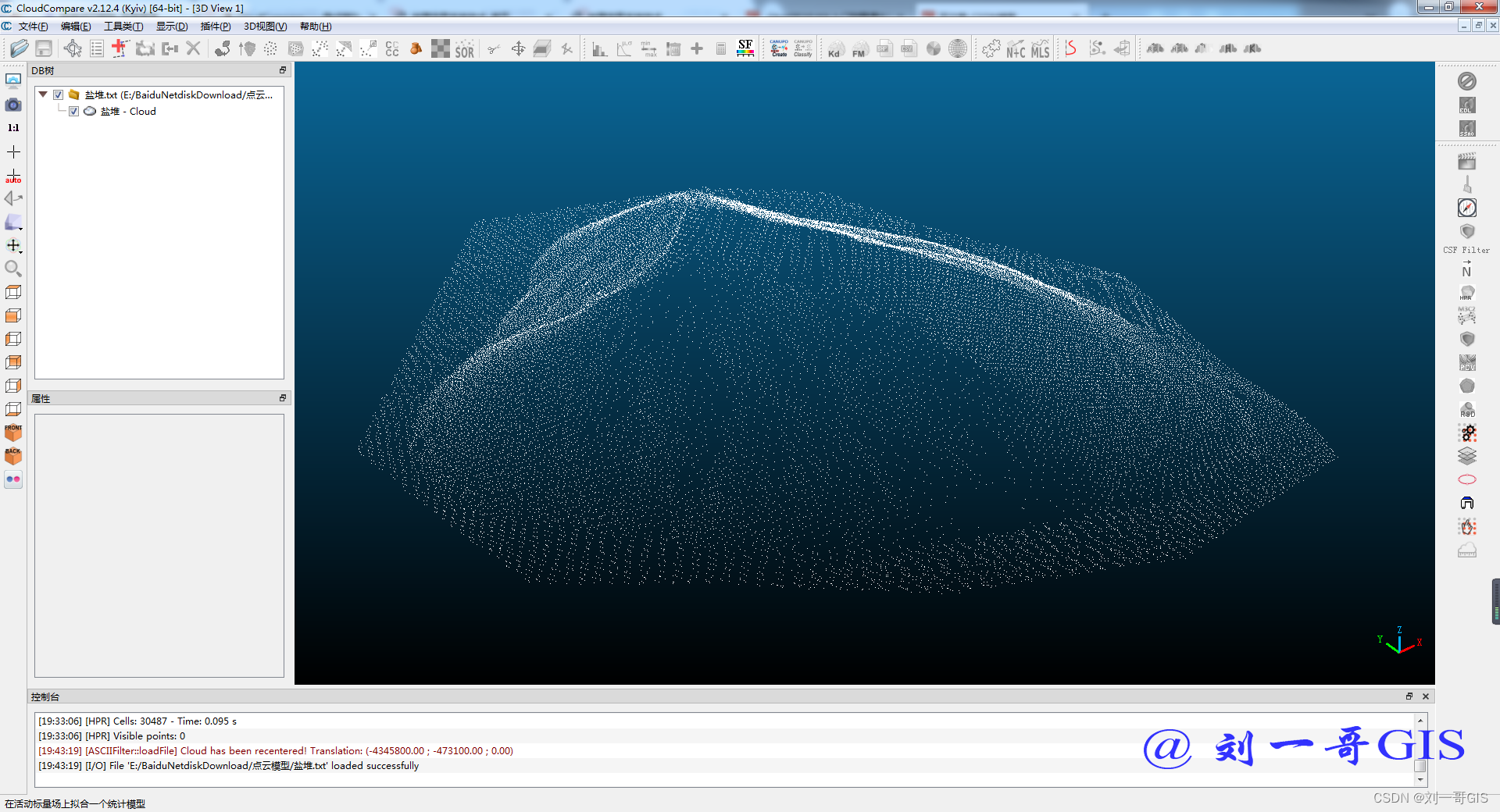Undock the 控制台 console panel
This screenshot has height=812, width=1500.
click(x=1409, y=696)
